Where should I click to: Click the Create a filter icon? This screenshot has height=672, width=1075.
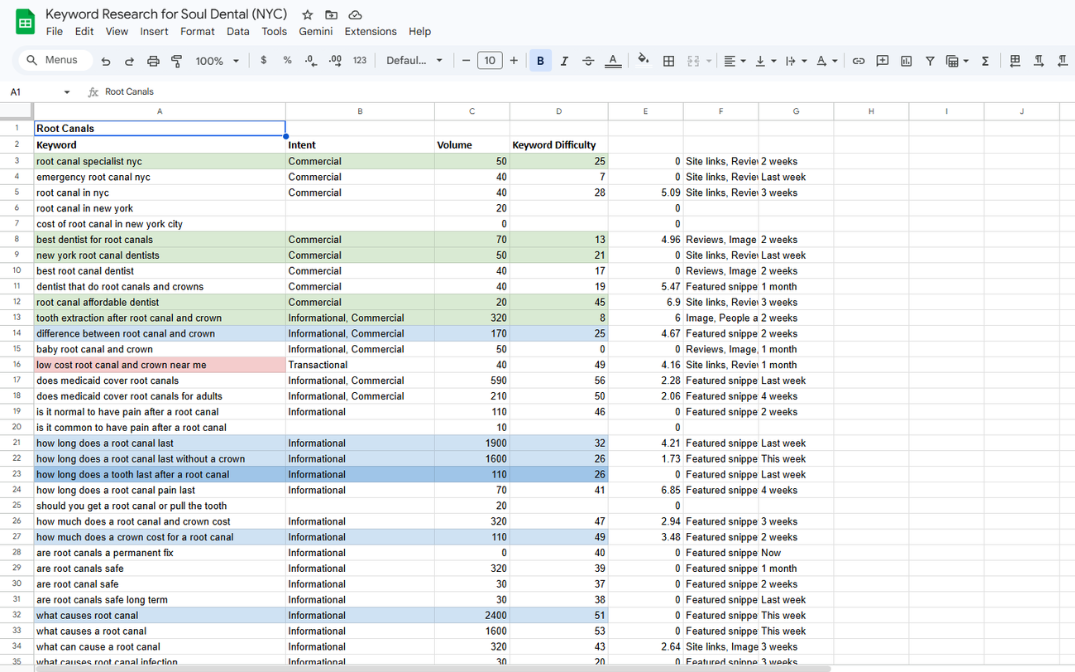coord(930,61)
